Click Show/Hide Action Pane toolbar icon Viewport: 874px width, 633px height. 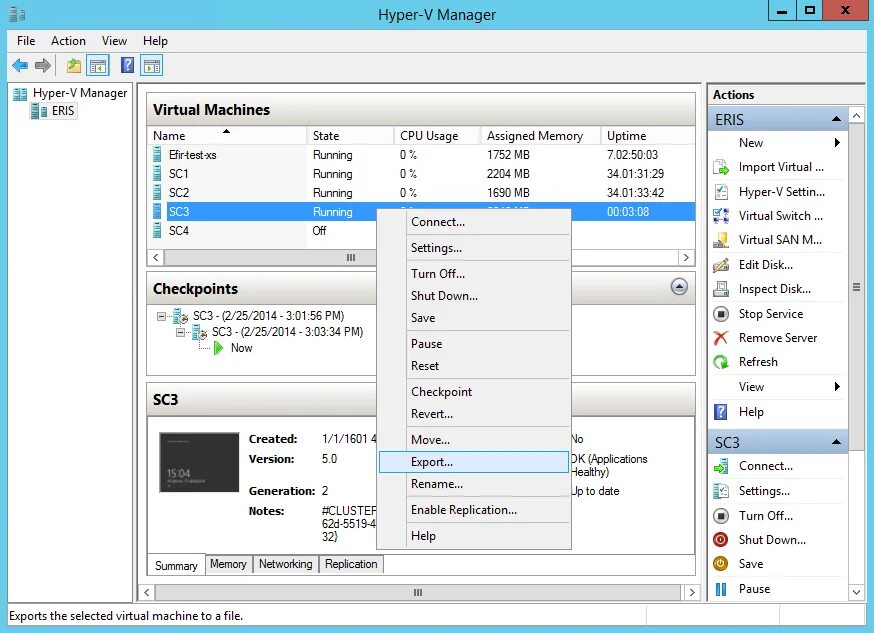[152, 66]
